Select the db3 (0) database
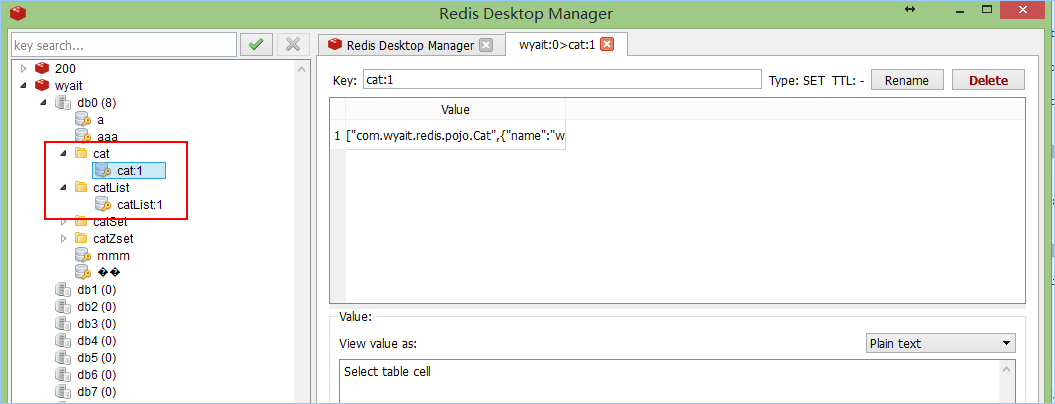Image resolution: width=1055 pixels, height=404 pixels. [x=97, y=324]
